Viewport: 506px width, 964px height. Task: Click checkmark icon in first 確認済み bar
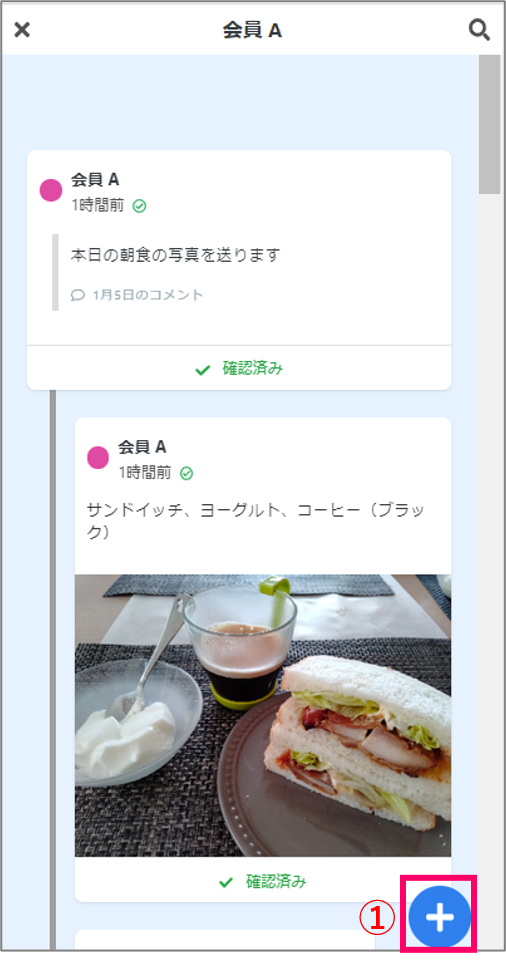(x=202, y=369)
